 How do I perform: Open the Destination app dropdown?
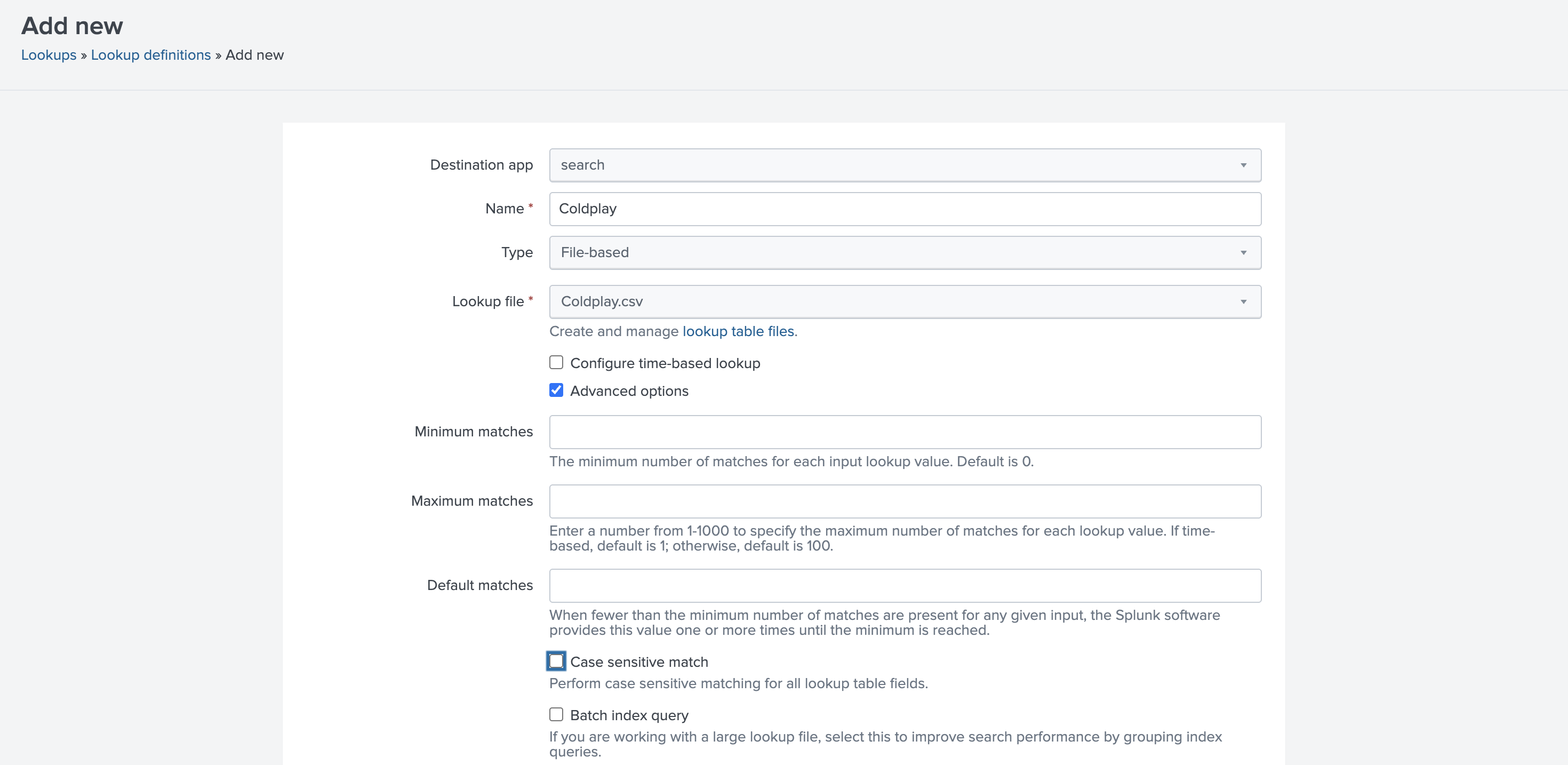pos(905,165)
